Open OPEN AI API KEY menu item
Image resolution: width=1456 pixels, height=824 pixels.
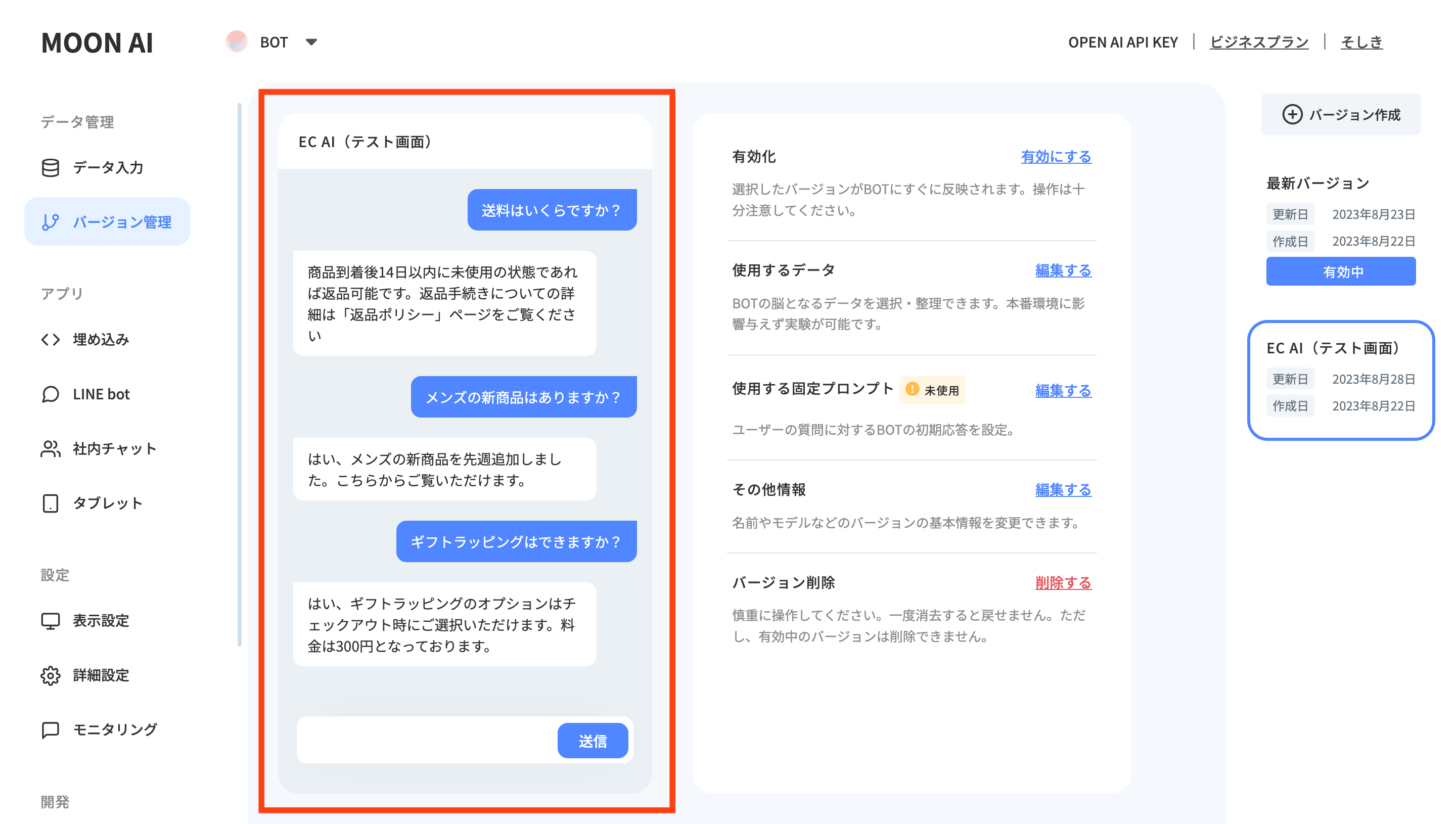click(1122, 42)
